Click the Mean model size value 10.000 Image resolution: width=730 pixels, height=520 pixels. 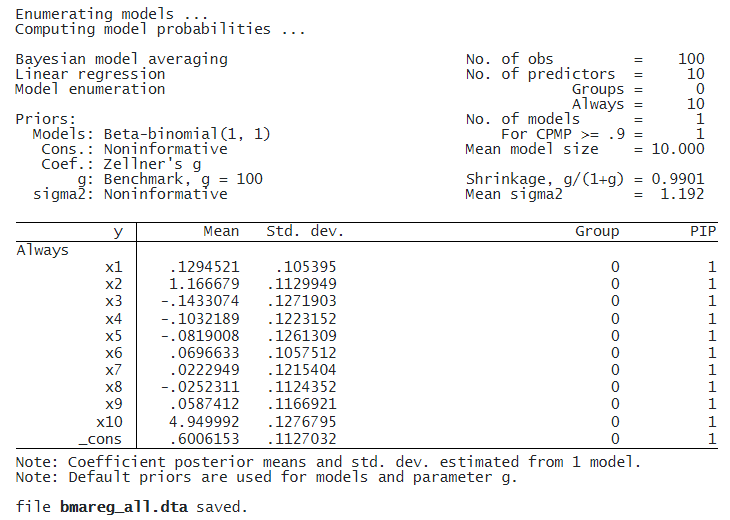click(676, 149)
